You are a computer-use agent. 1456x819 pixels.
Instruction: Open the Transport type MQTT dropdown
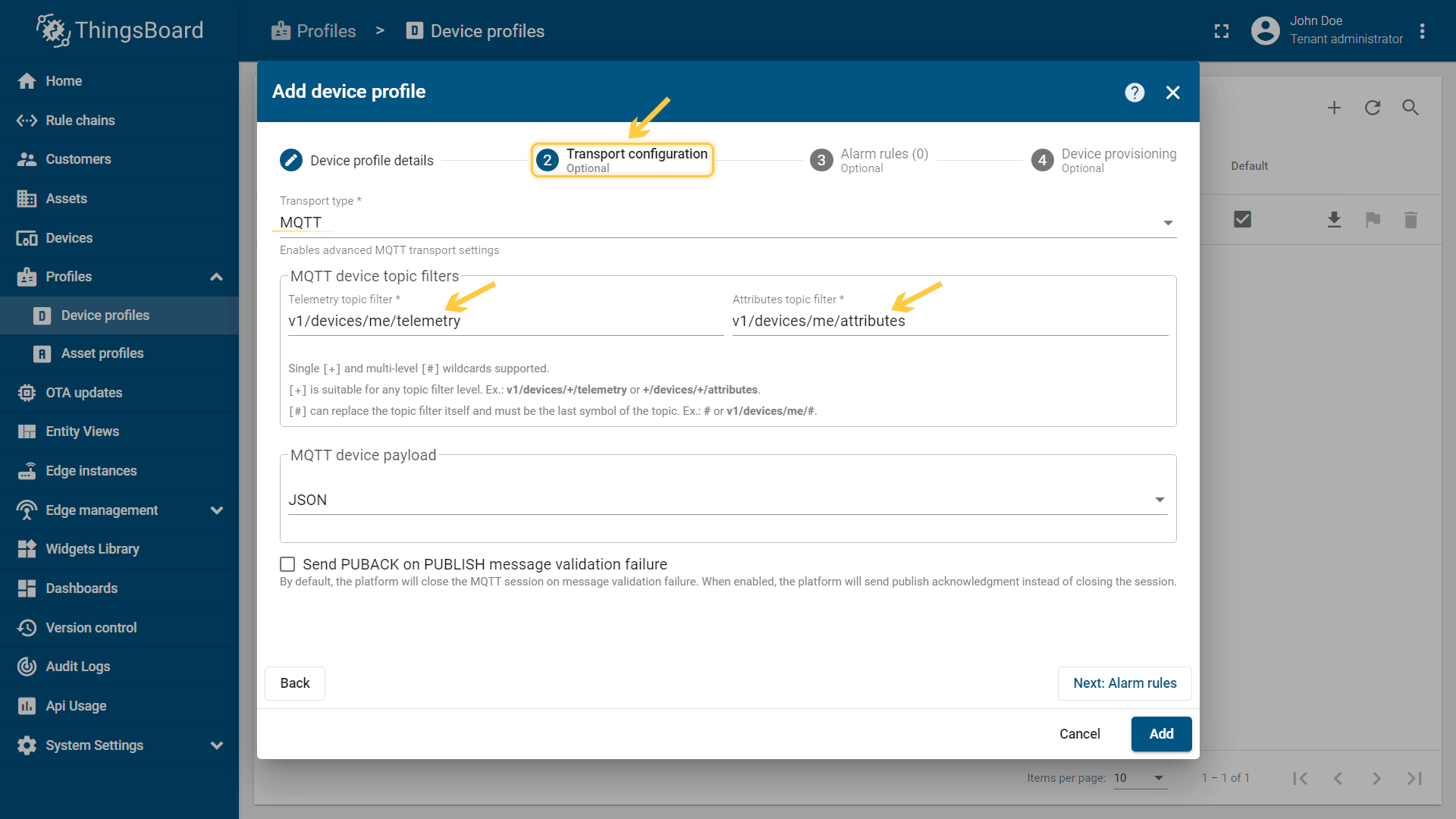[728, 222]
